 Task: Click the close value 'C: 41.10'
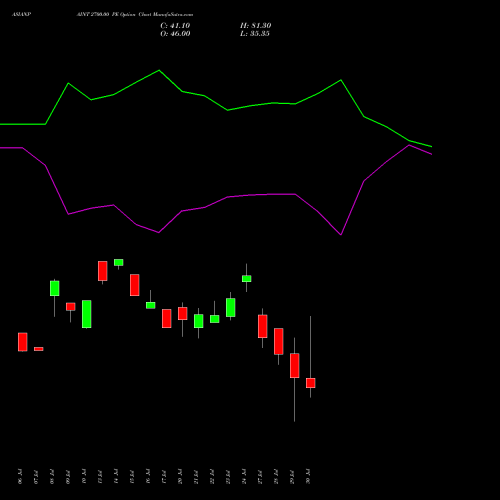click(x=175, y=26)
